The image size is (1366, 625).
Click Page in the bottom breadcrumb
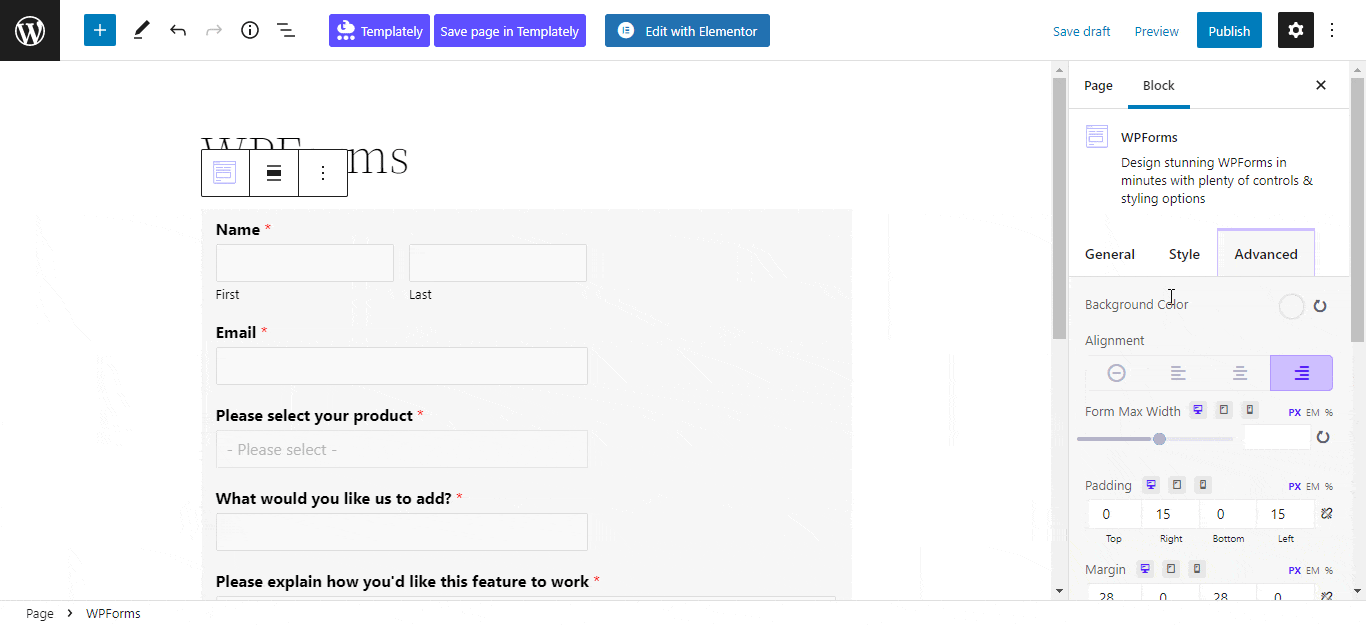pyautogui.click(x=40, y=613)
